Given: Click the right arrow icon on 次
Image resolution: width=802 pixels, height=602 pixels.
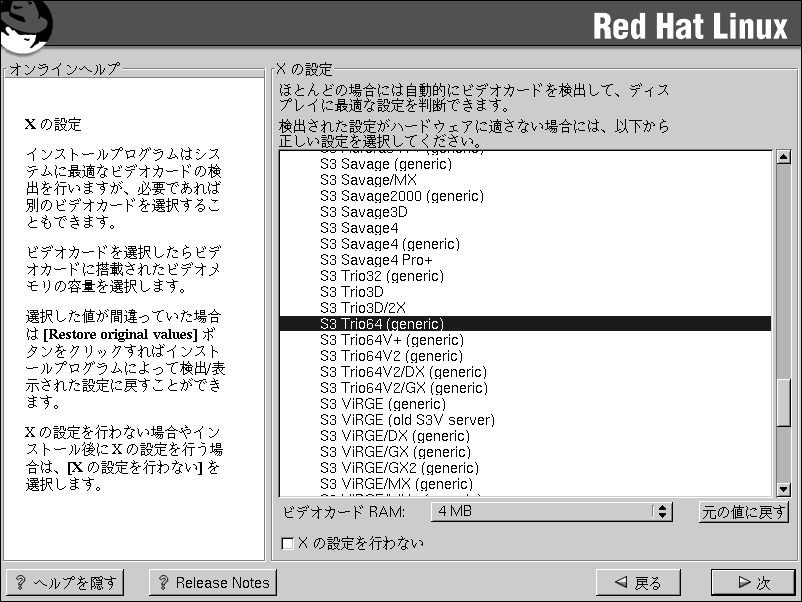Looking at the screenshot, I should tap(743, 582).
